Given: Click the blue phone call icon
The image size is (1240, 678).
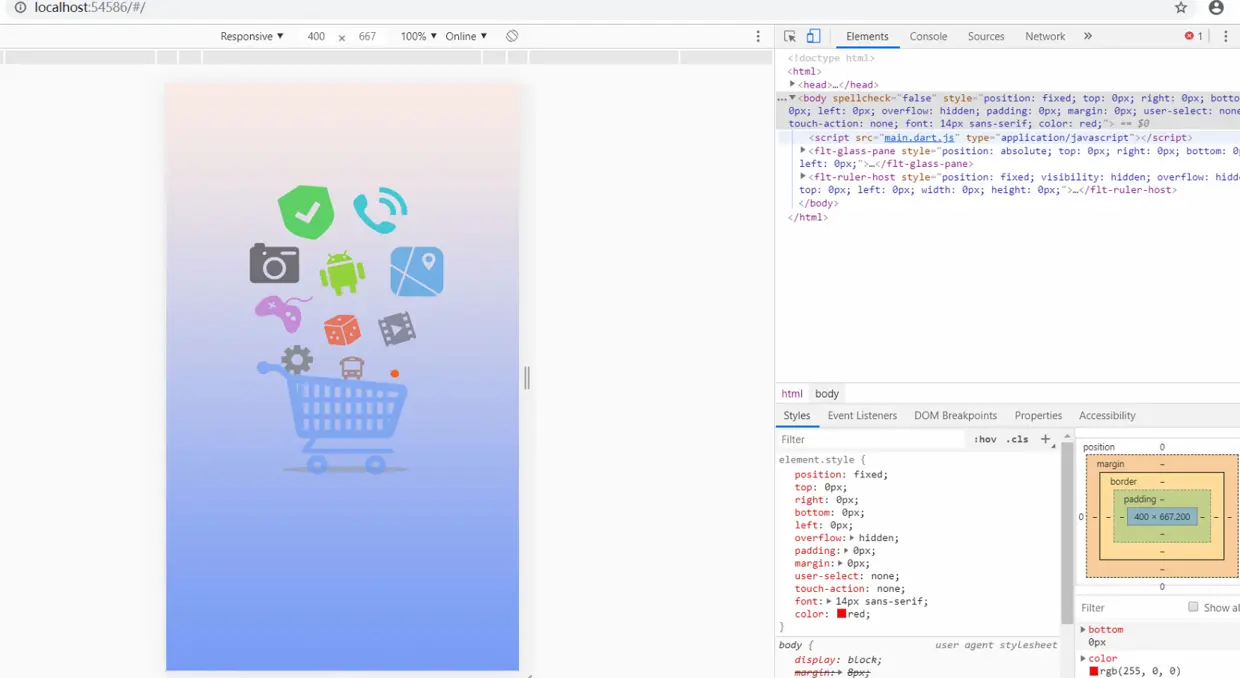Looking at the screenshot, I should [x=380, y=211].
